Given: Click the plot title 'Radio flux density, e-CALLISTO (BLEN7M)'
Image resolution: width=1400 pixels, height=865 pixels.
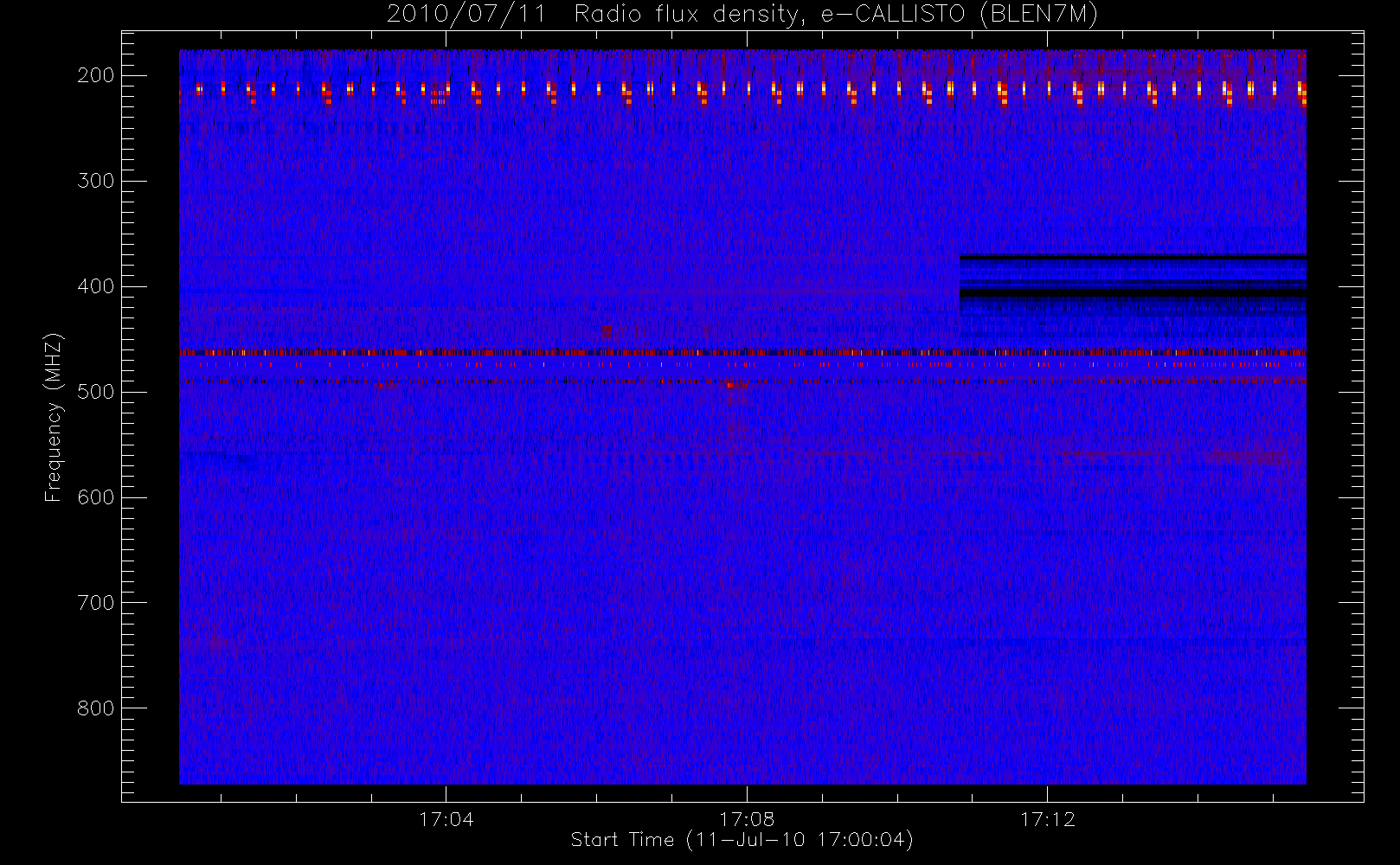Looking at the screenshot, I should (836, 15).
